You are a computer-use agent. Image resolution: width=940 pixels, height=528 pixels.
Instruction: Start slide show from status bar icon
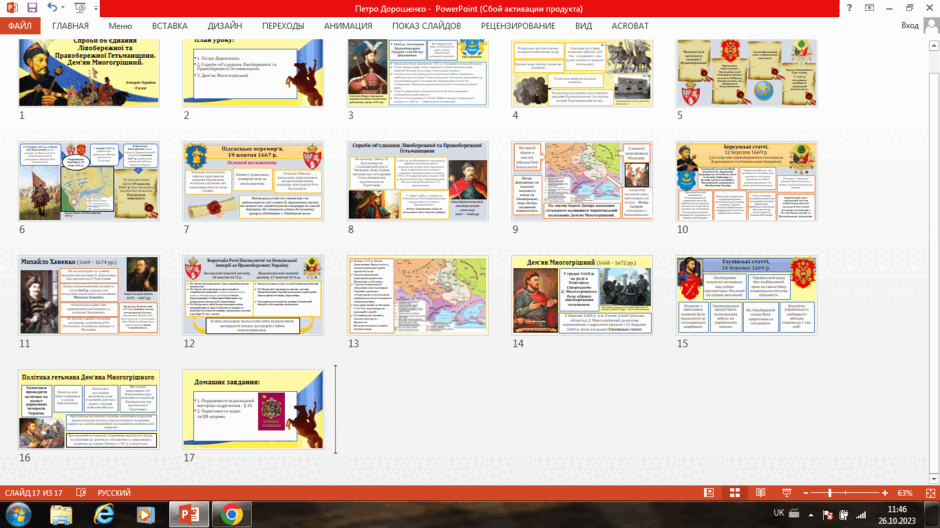coord(787,493)
